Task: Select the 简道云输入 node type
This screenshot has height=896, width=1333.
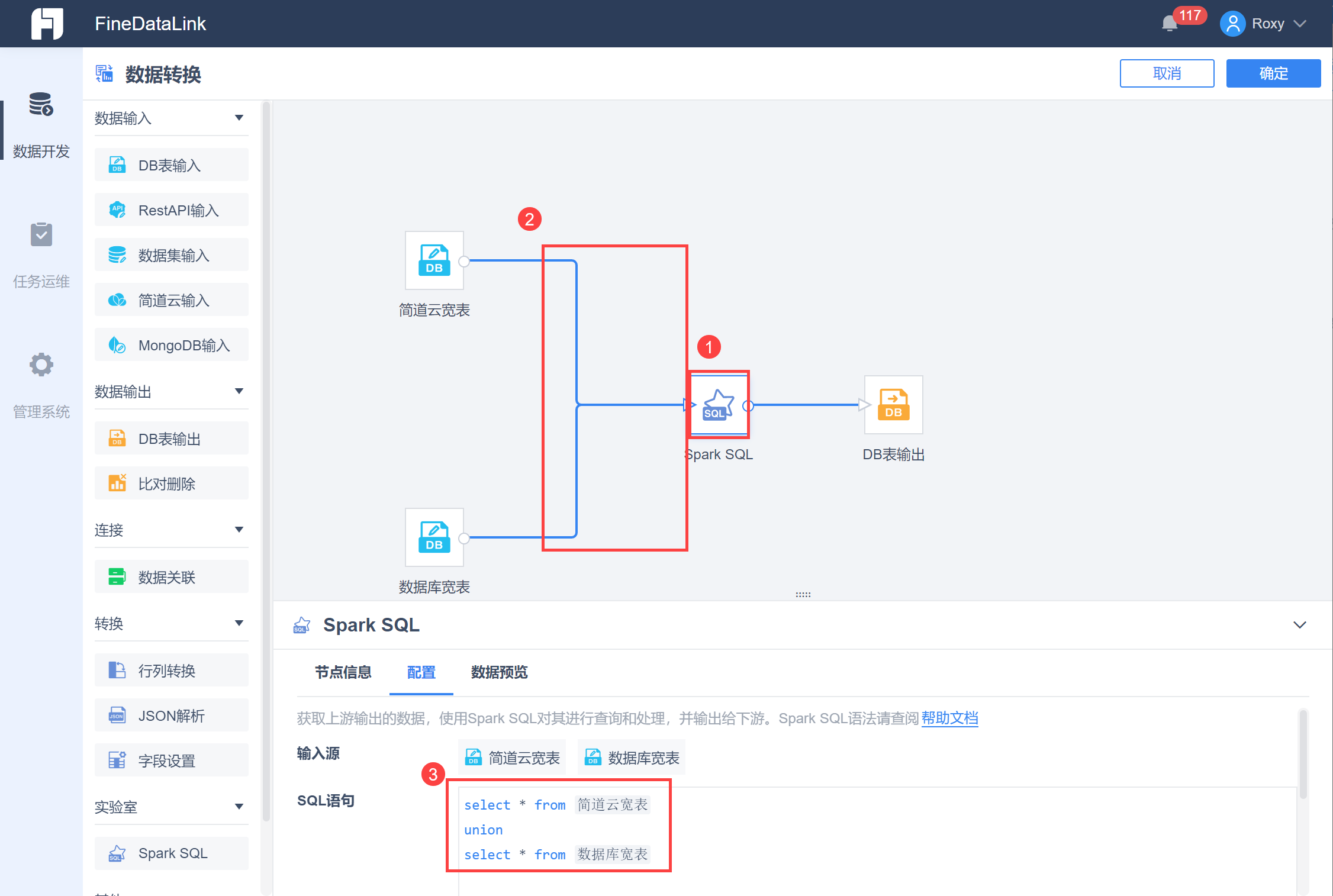Action: [171, 299]
